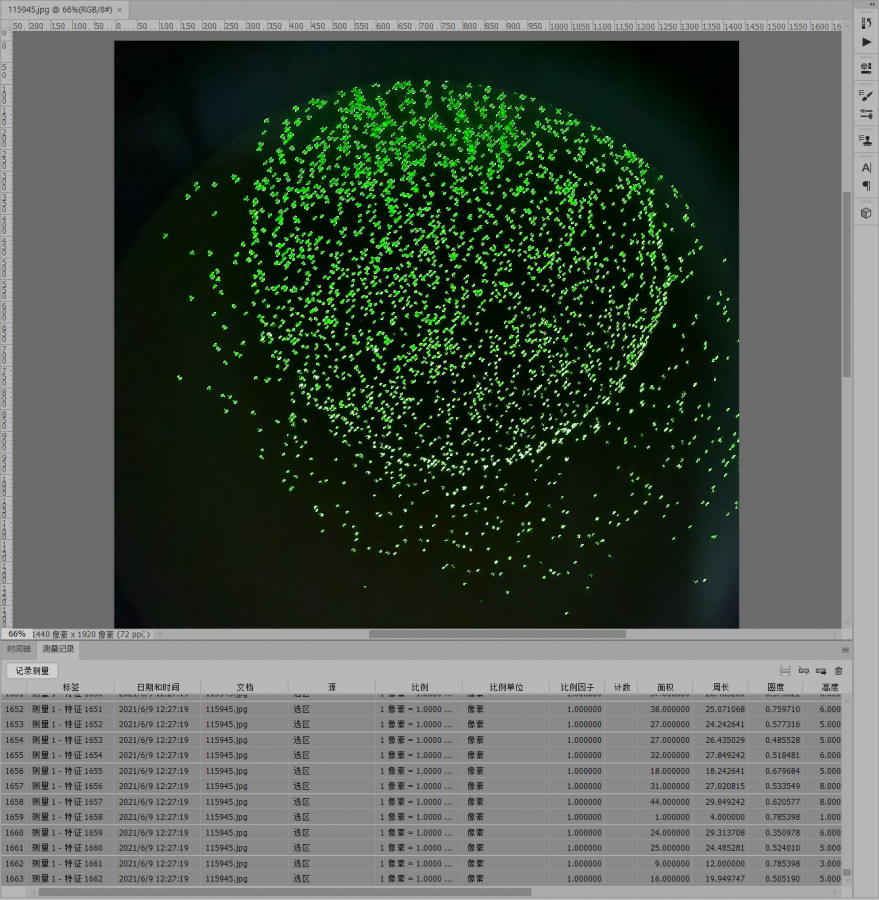Switch to the 时间轴 tab
This screenshot has width=879, height=900.
[19, 649]
